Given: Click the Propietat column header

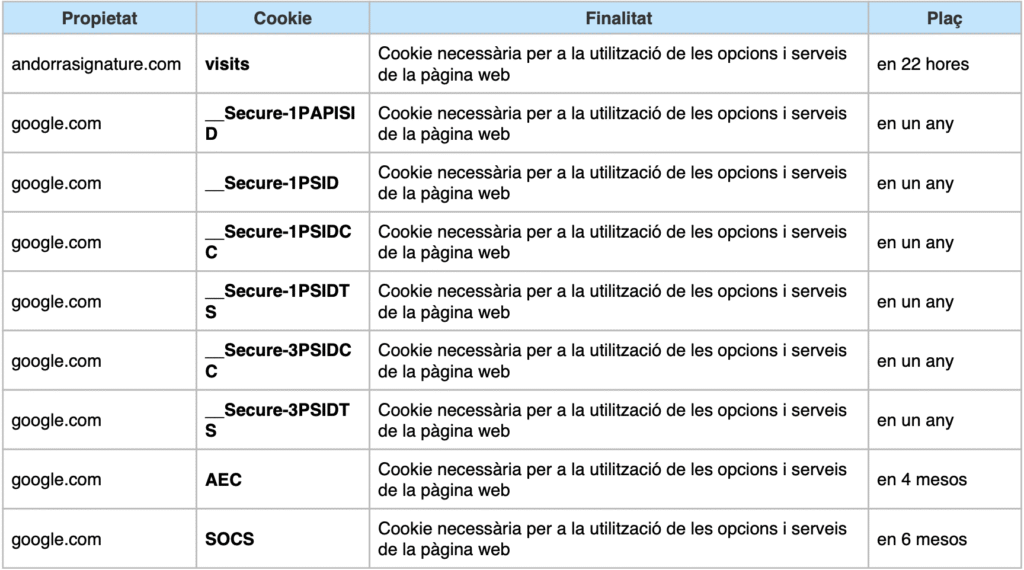Looking at the screenshot, I should click(99, 18).
